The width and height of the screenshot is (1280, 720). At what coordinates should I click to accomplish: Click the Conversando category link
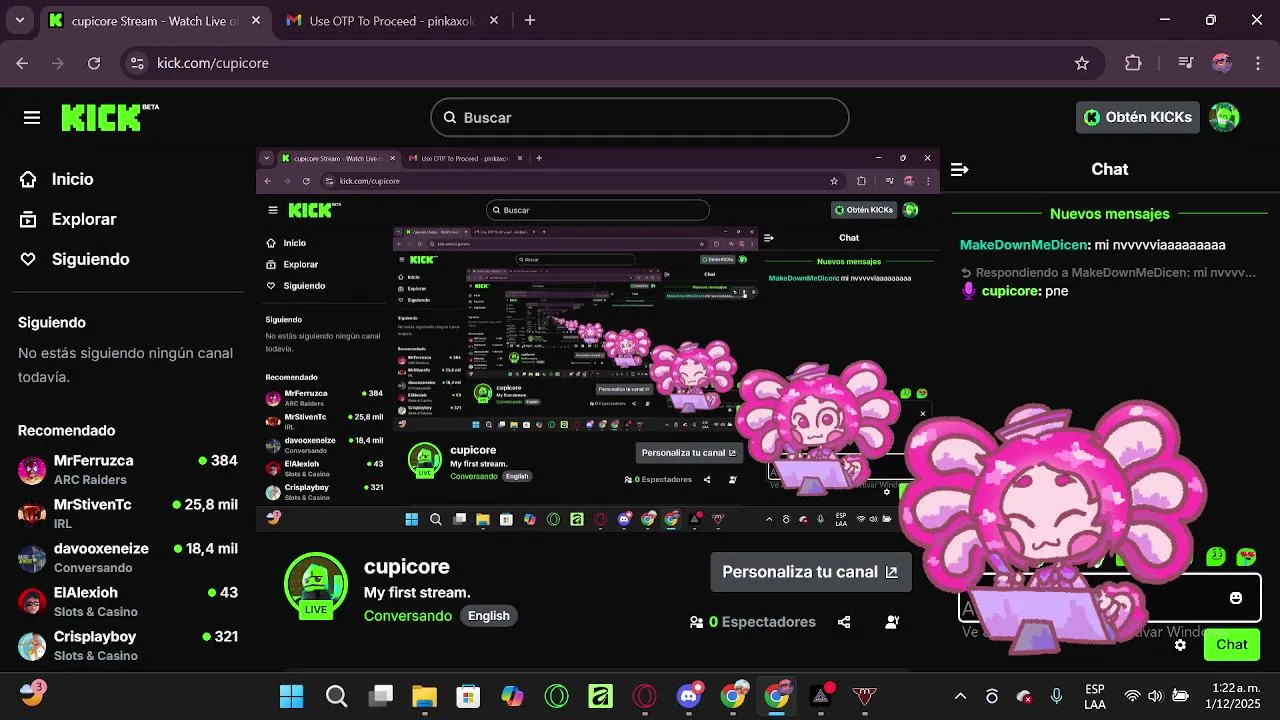tap(408, 616)
